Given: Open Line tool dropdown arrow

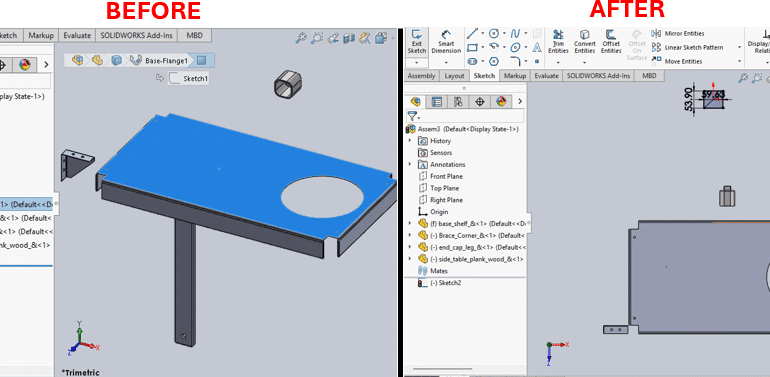Looking at the screenshot, I should (482, 33).
